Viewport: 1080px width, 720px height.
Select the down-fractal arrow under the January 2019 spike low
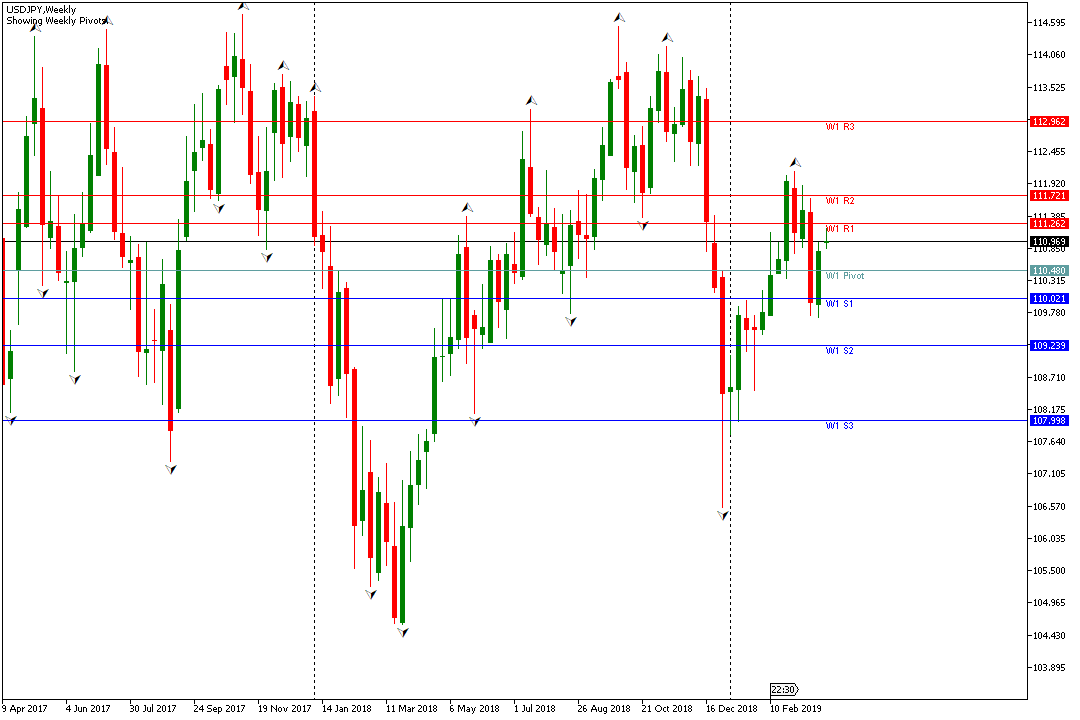pos(722,514)
